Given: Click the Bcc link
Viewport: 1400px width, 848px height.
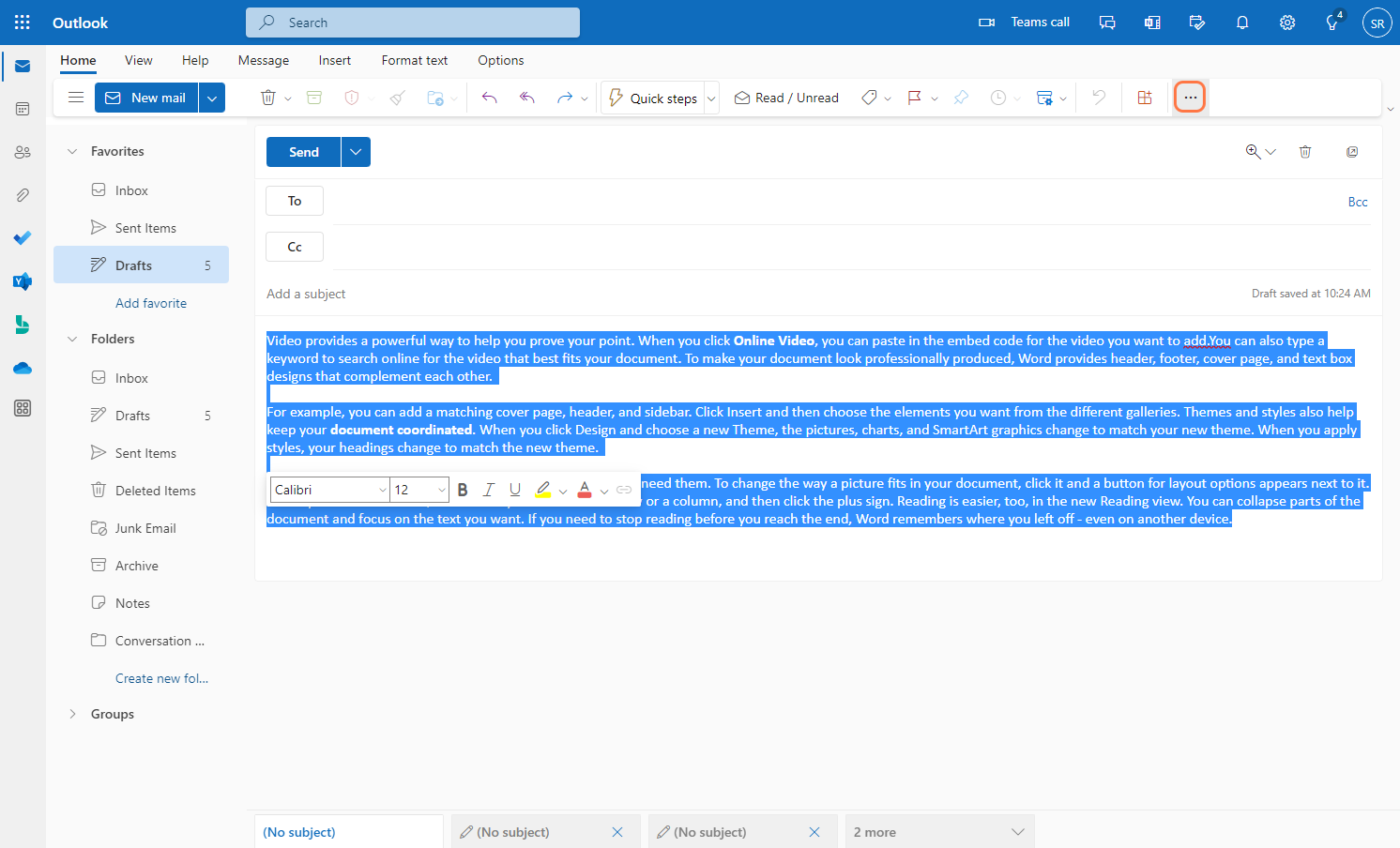Looking at the screenshot, I should (1358, 202).
